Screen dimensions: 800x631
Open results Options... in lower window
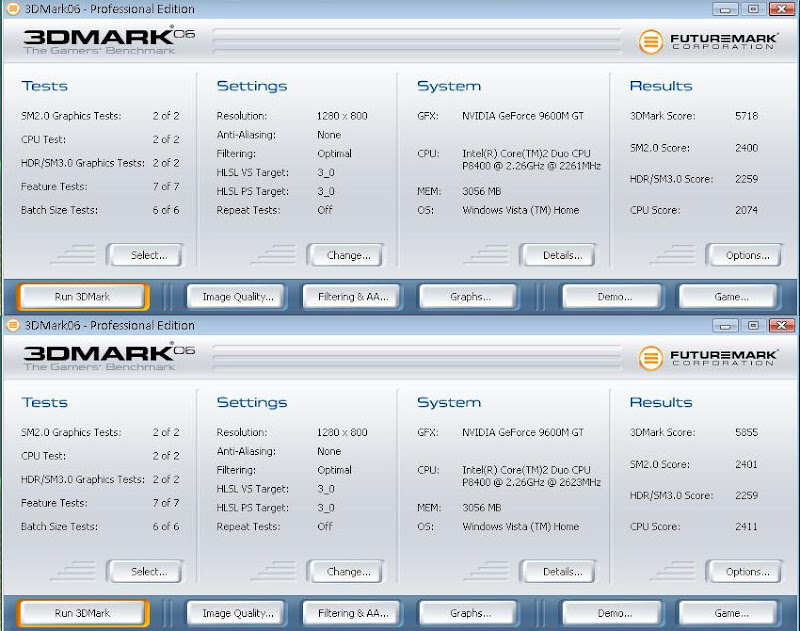coord(744,571)
